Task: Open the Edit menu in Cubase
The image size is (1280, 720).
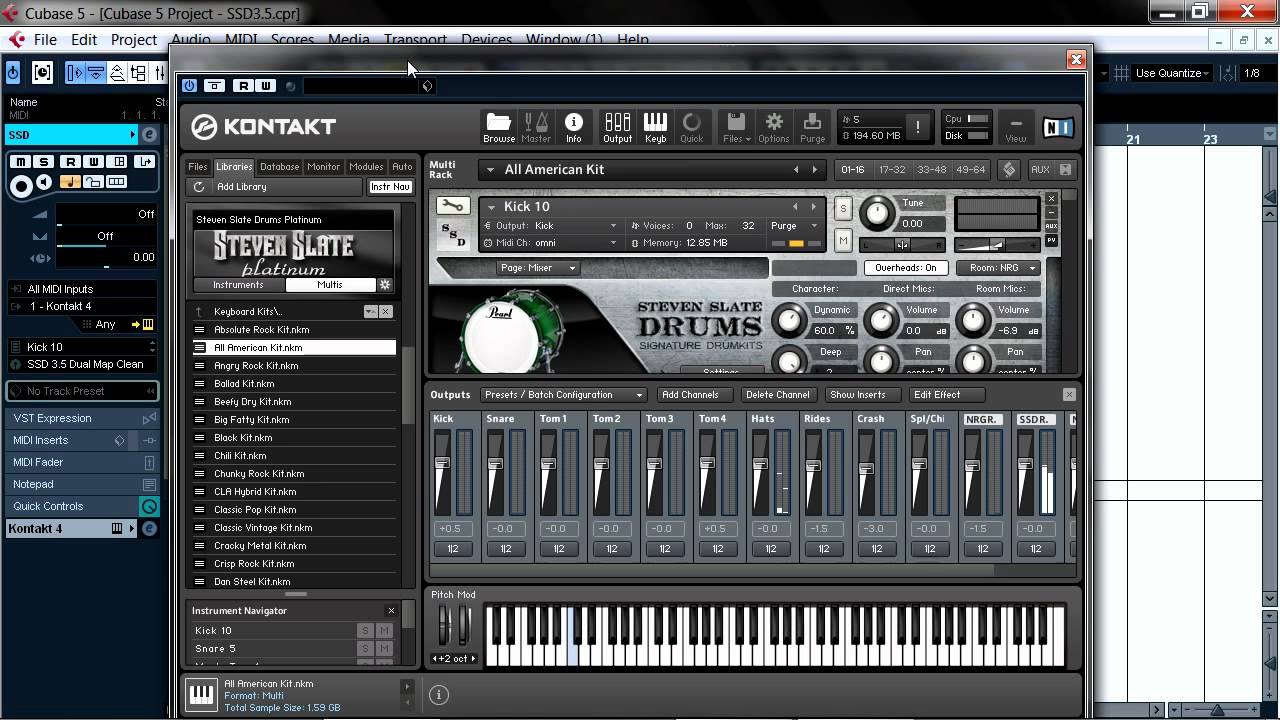Action: point(84,40)
